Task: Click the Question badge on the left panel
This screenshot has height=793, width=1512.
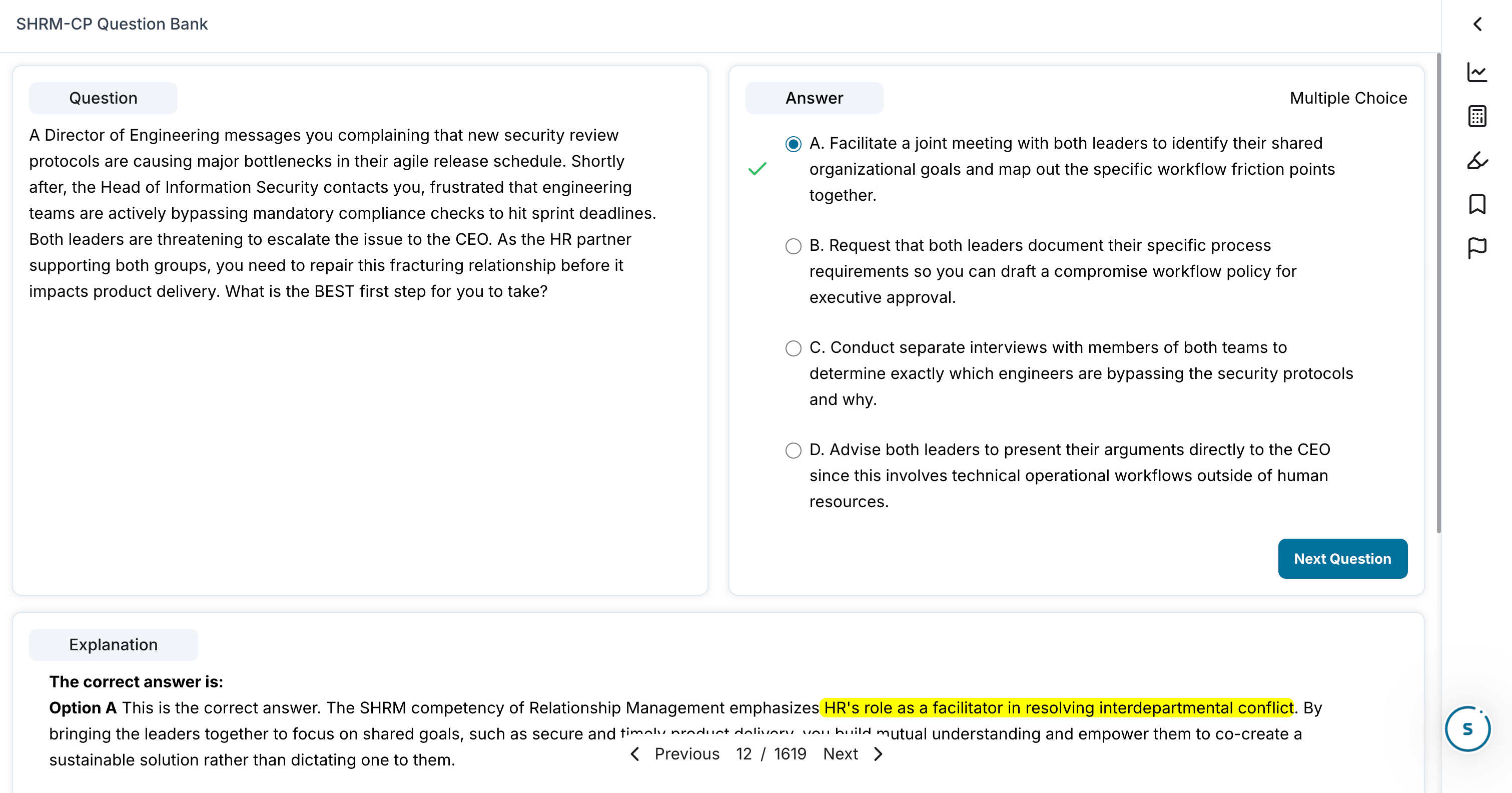Action: (x=103, y=98)
